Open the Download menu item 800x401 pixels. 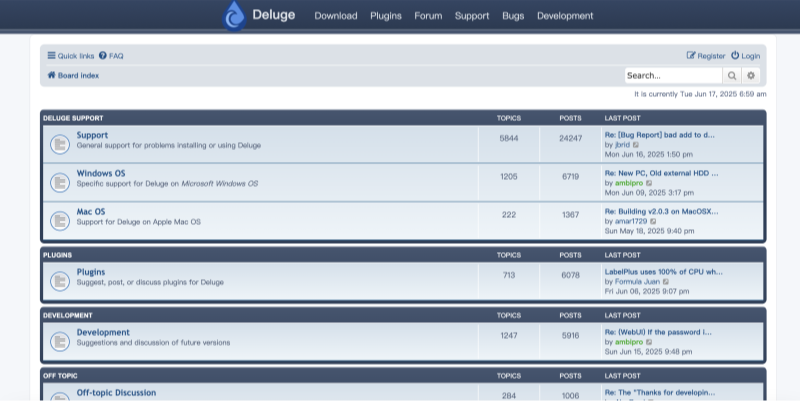point(336,16)
